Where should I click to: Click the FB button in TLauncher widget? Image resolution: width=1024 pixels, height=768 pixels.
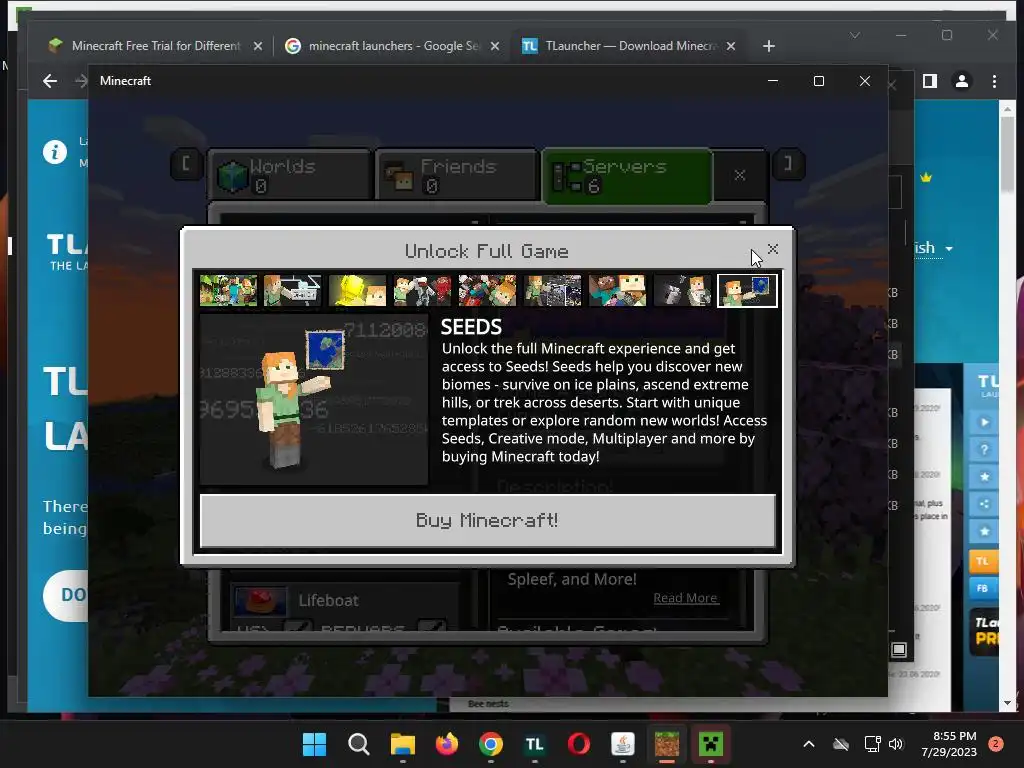982,588
